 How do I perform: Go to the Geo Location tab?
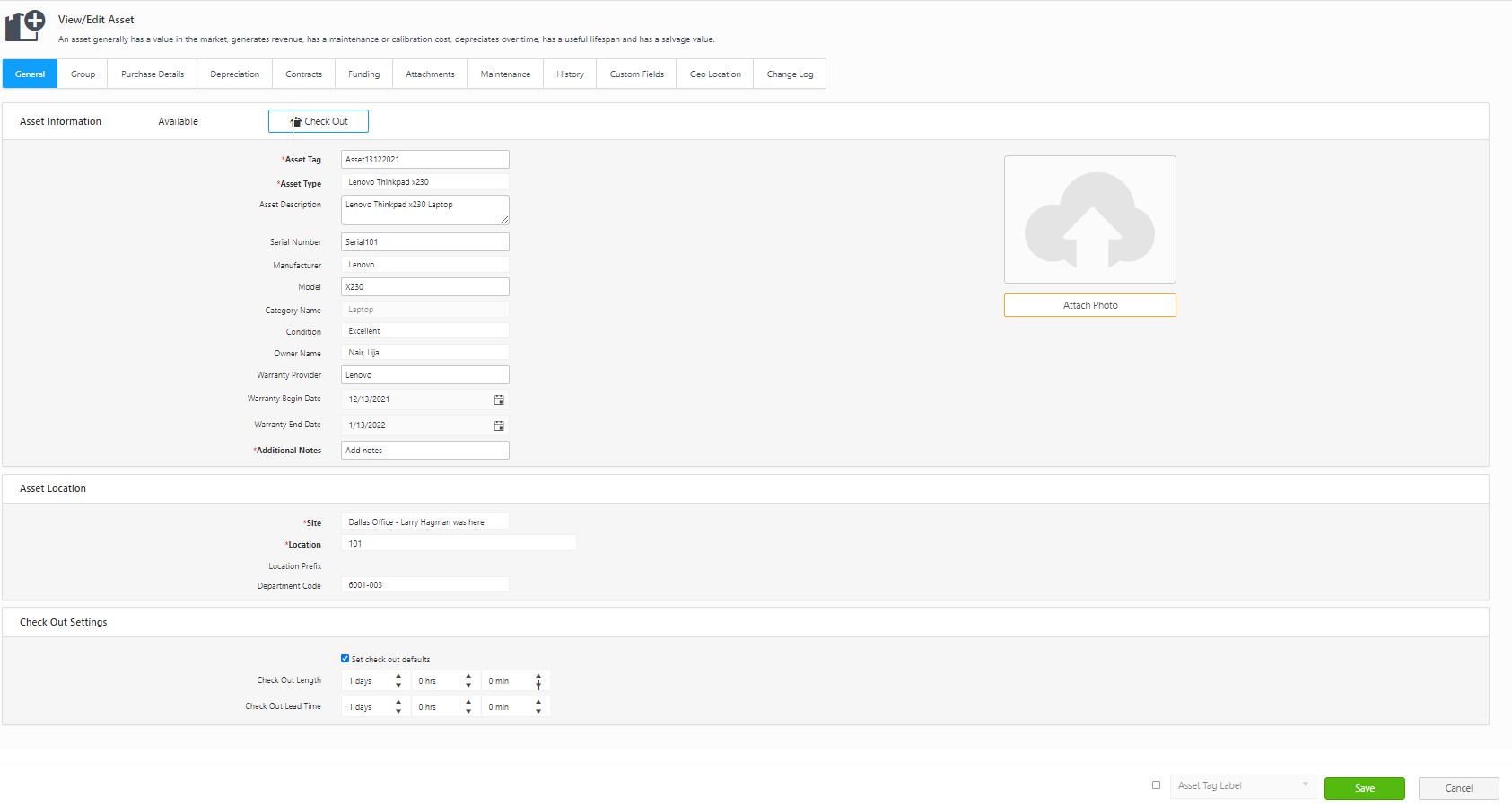click(715, 74)
